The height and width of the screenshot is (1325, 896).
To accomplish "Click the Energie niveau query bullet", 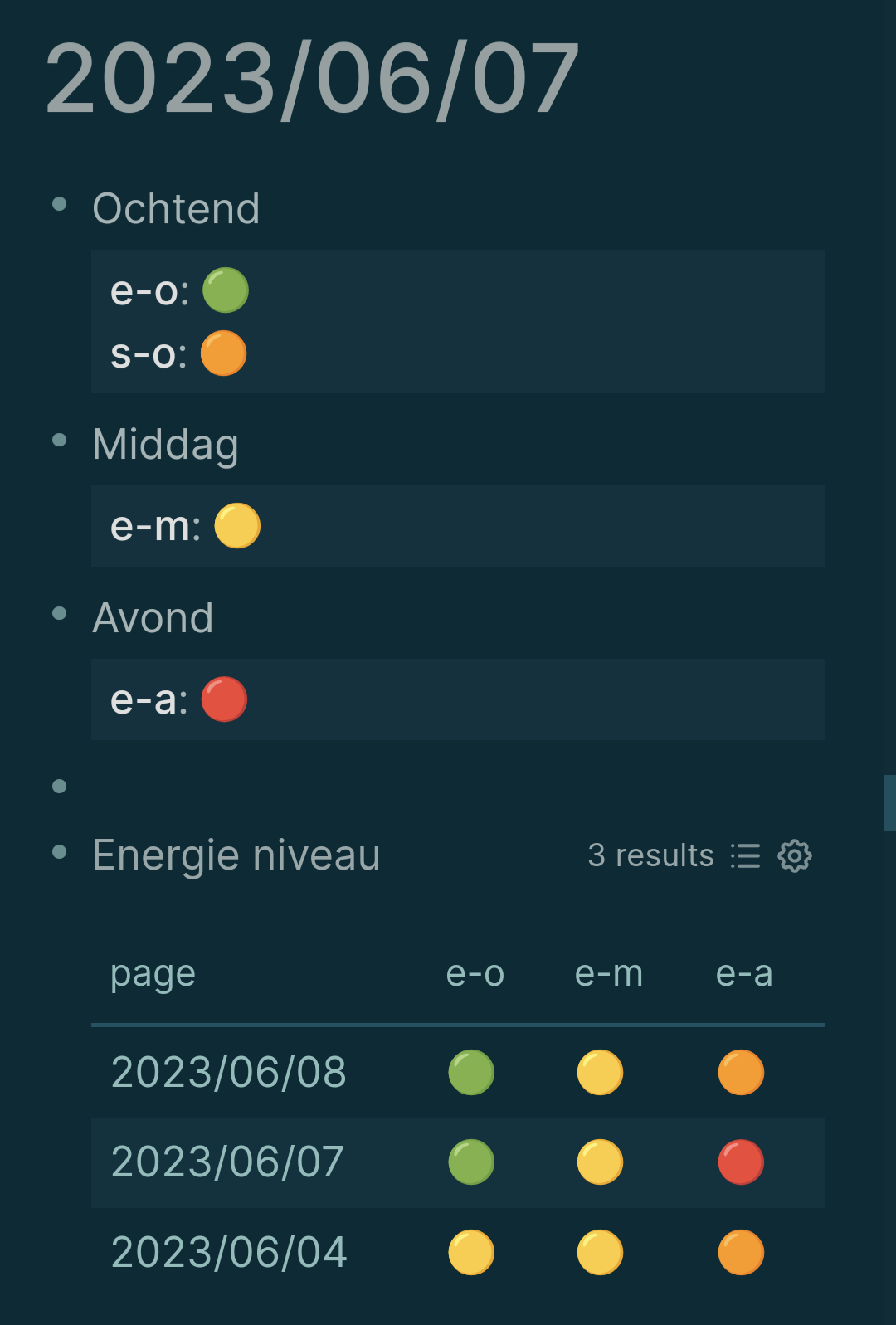I will (59, 851).
